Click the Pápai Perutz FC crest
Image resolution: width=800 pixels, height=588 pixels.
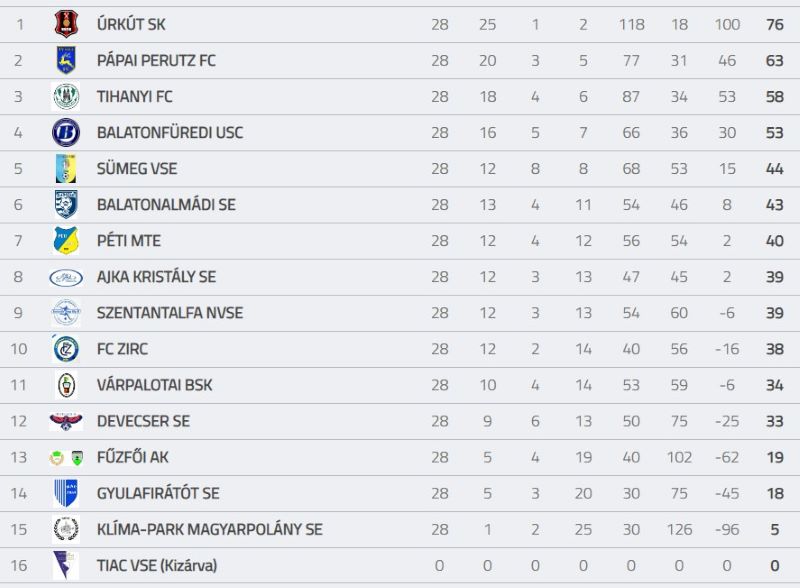tap(66, 60)
